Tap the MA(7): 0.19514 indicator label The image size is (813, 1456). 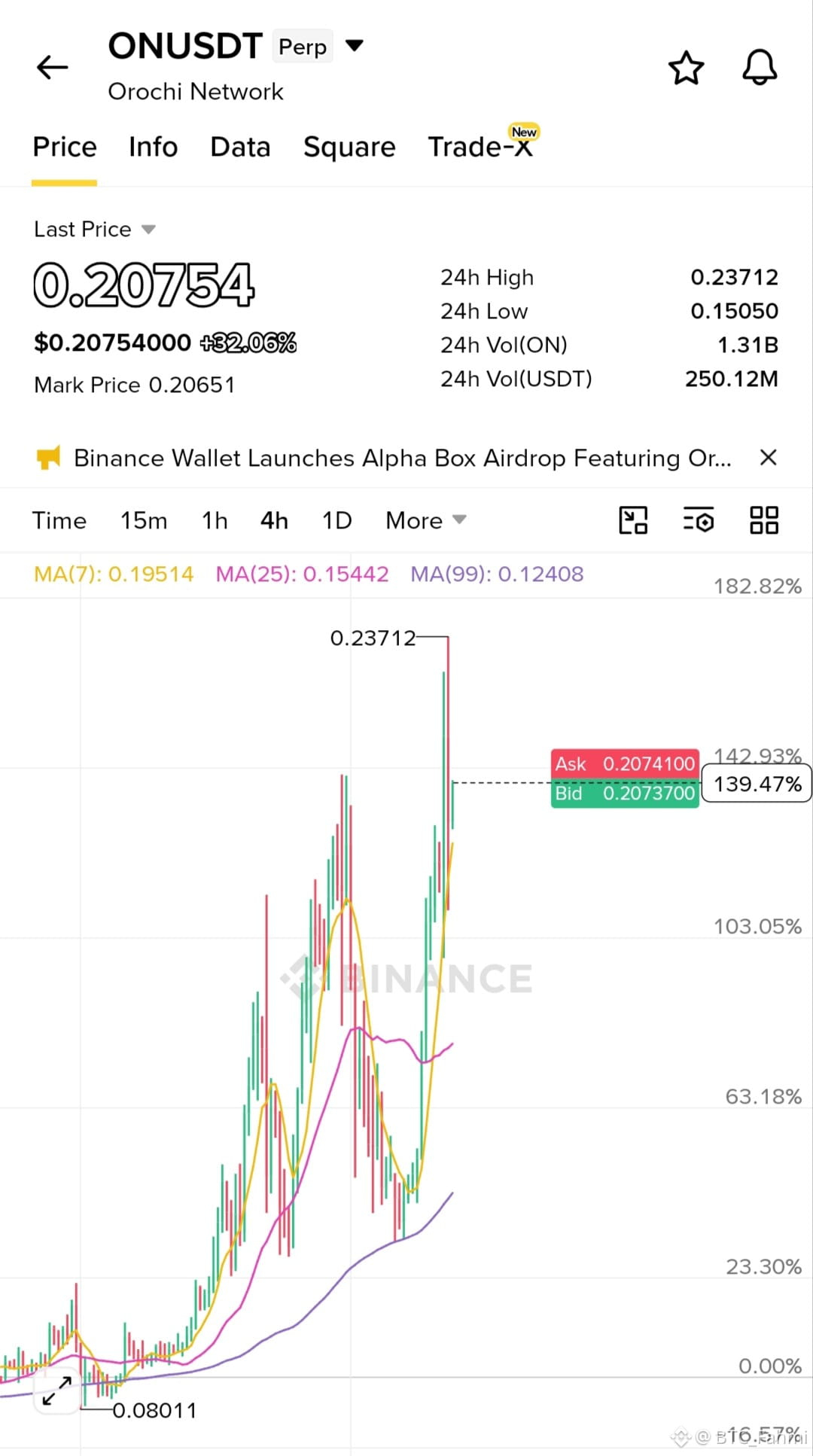click(114, 574)
